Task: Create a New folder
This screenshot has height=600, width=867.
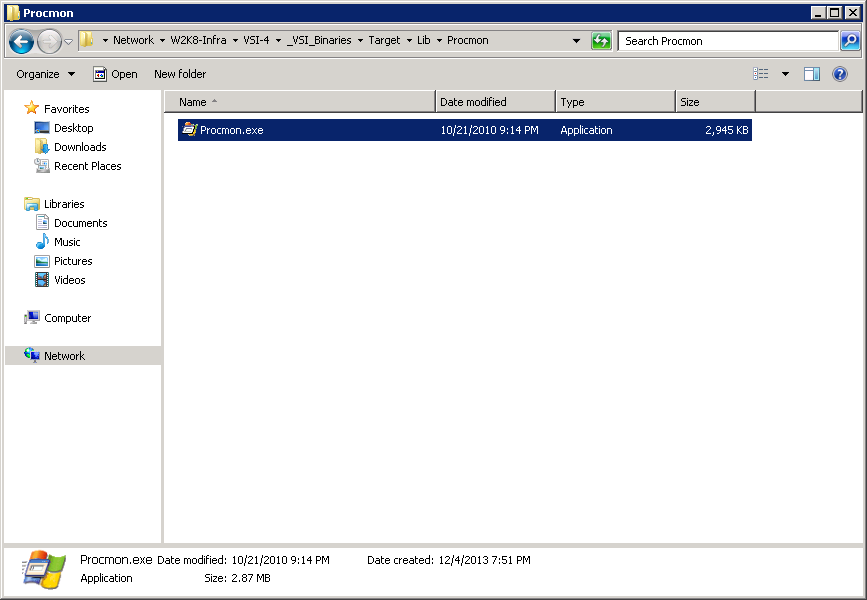Action: pyautogui.click(x=180, y=74)
